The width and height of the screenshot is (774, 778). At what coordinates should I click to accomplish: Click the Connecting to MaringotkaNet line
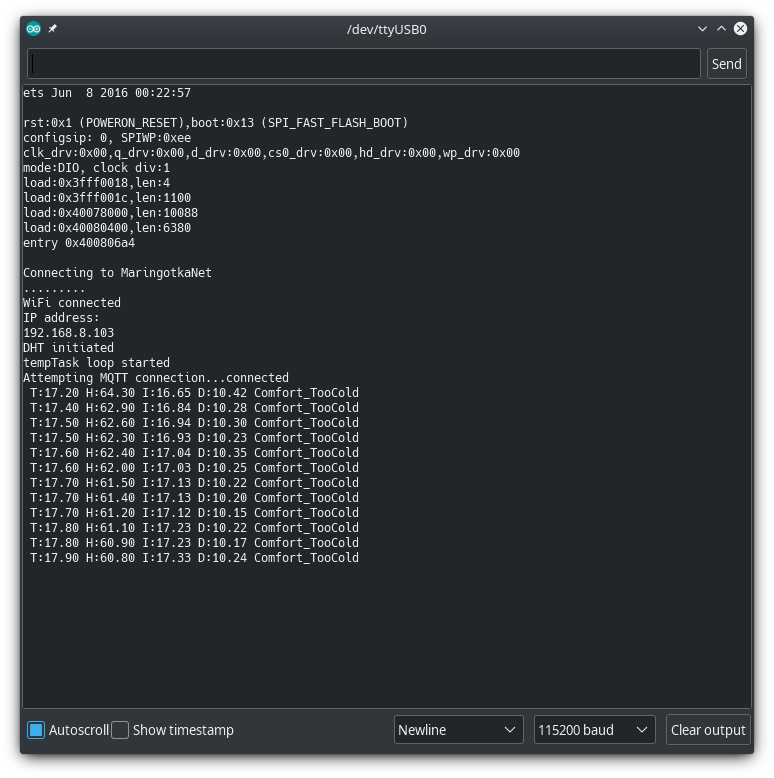click(x=117, y=273)
